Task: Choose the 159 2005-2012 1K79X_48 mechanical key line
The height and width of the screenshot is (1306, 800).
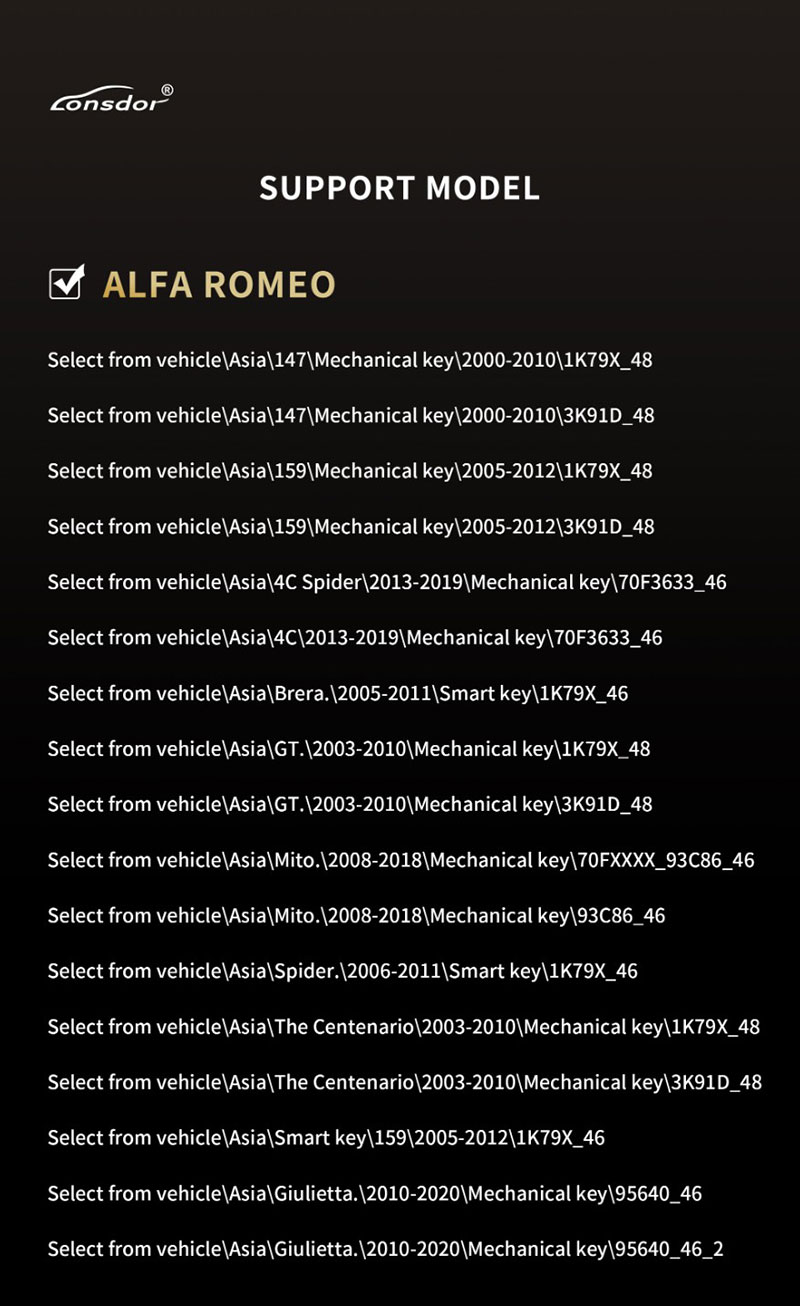Action: (350, 470)
